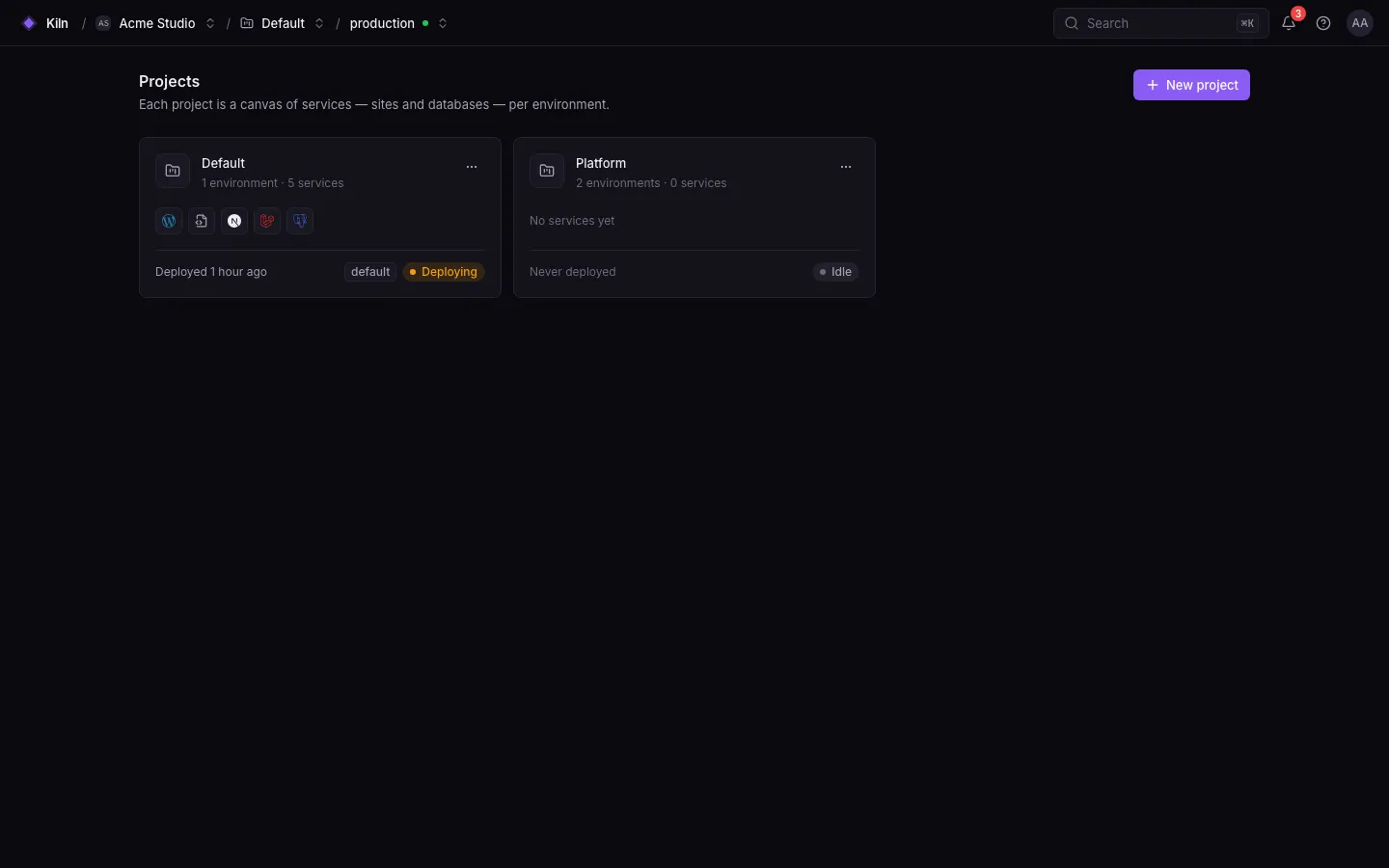Click the default environment tag

coord(370,272)
